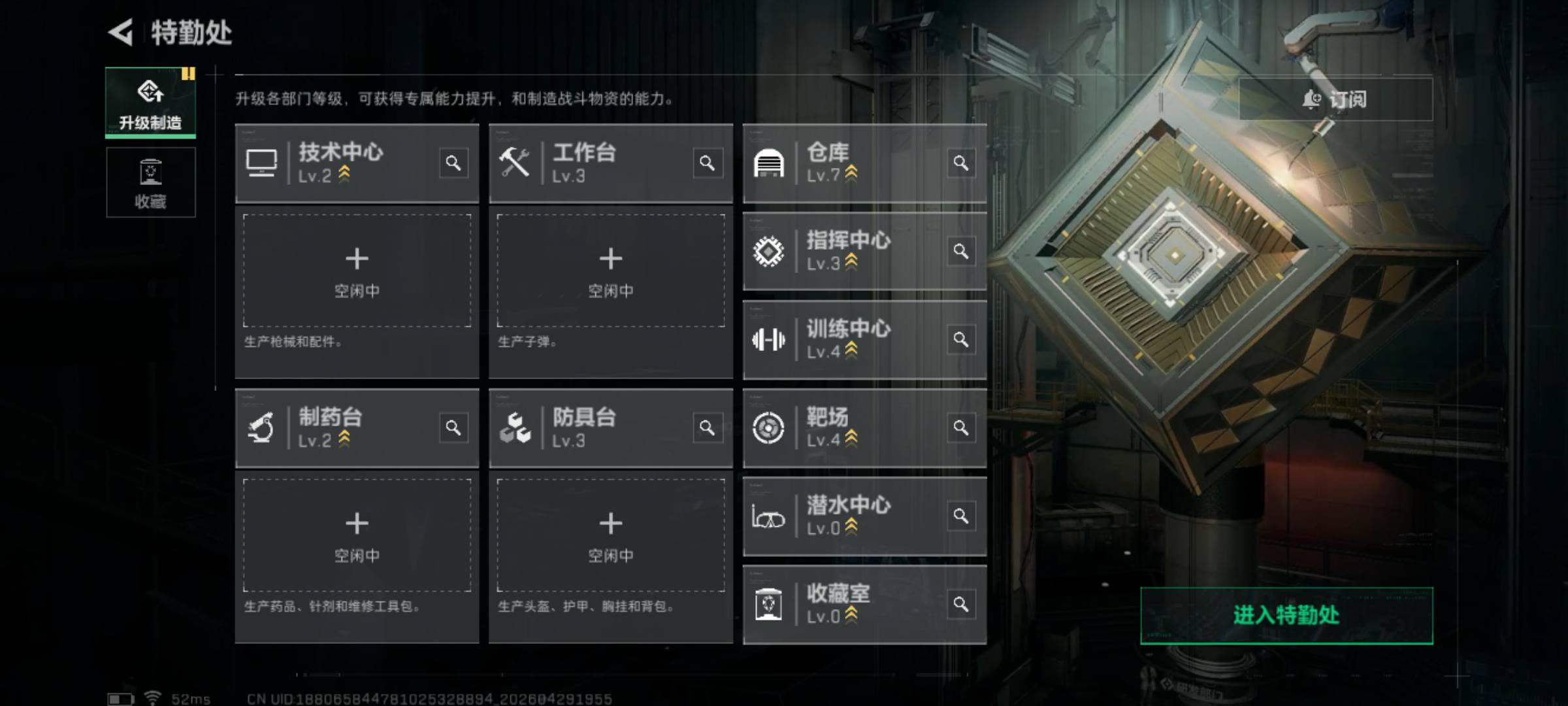Inspect 指挥中心 via its magnifier icon
This screenshot has width=1568, height=706.
(960, 251)
